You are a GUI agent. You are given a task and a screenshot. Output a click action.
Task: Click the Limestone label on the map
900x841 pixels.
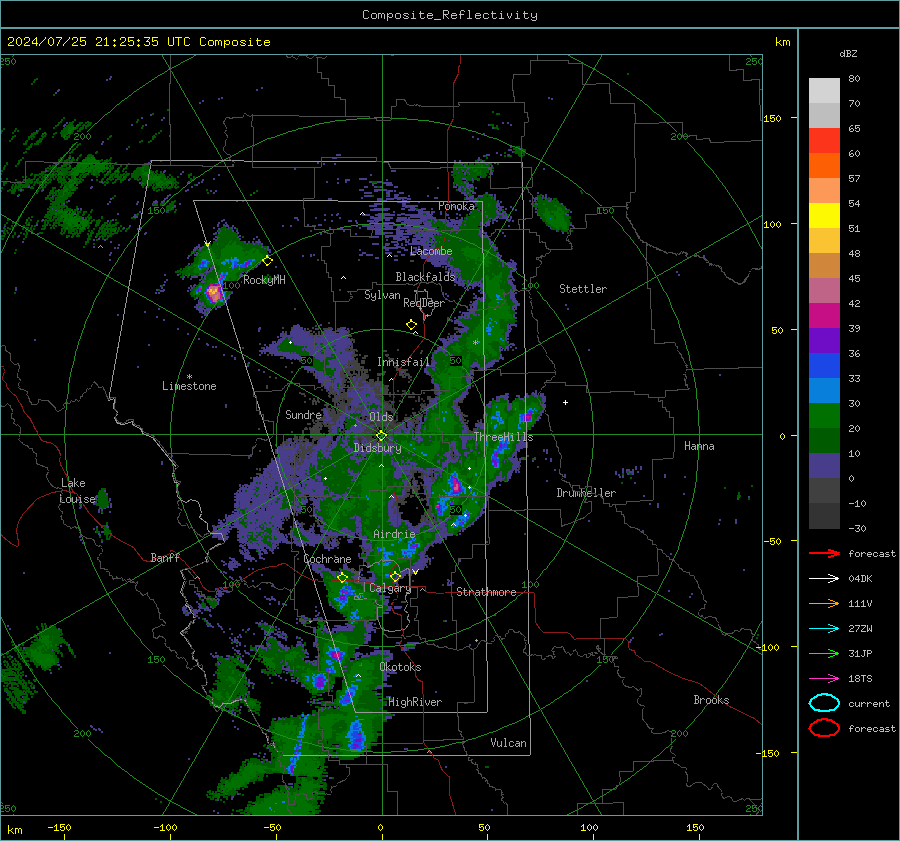click(189, 386)
